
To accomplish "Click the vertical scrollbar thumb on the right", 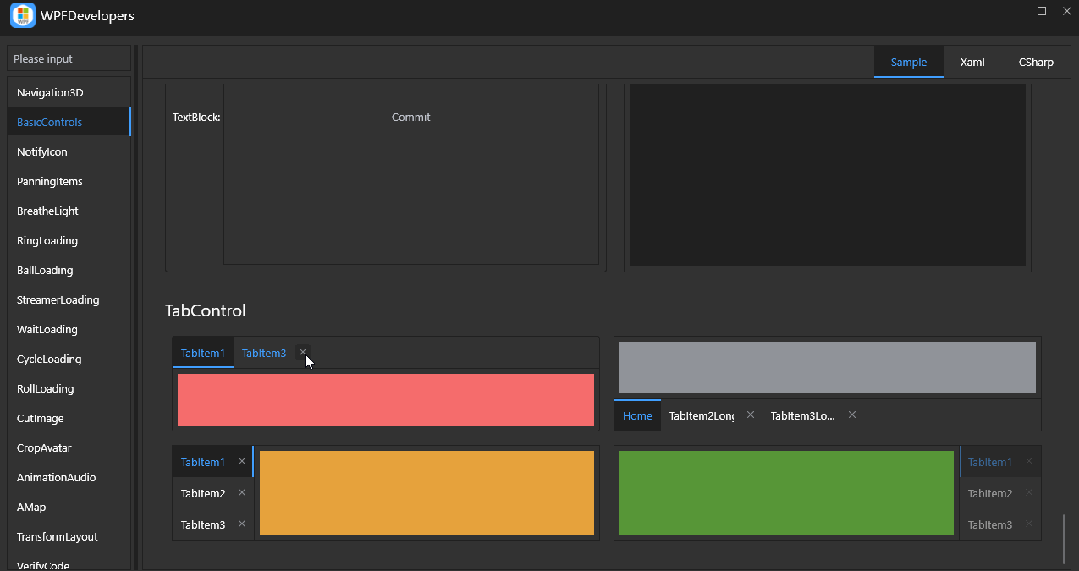I will [x=1064, y=539].
